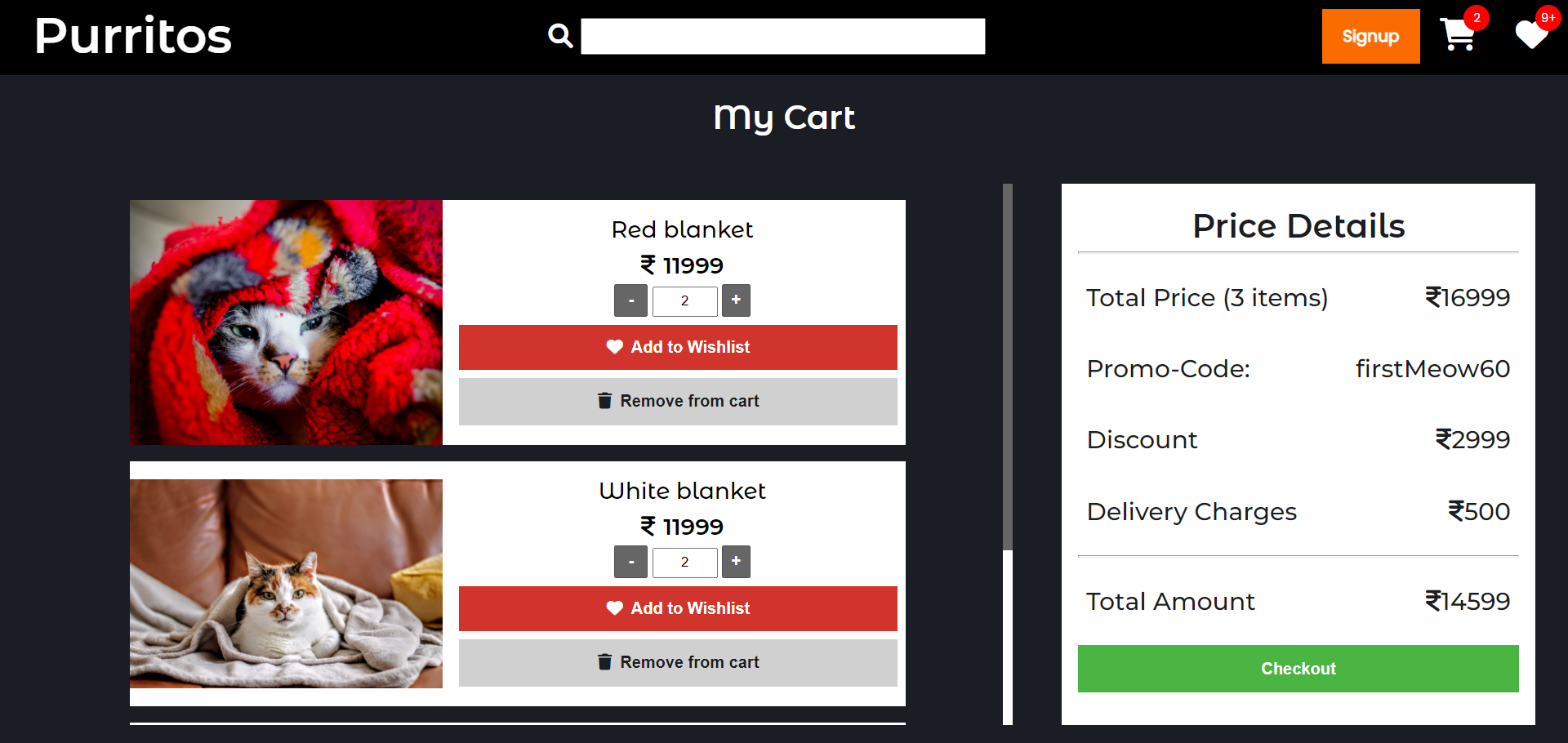Increase Red blanket quantity with plus stepper

click(736, 300)
